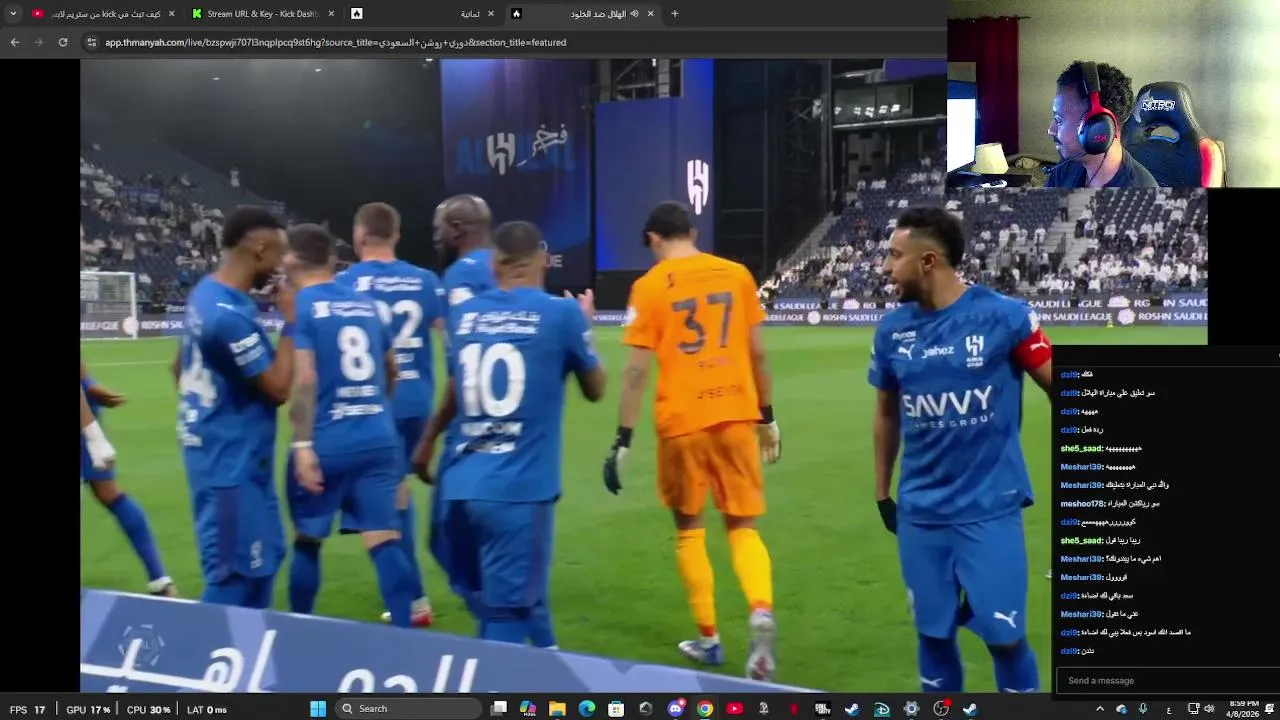
Task: View site information icon in address bar
Action: coord(92,42)
